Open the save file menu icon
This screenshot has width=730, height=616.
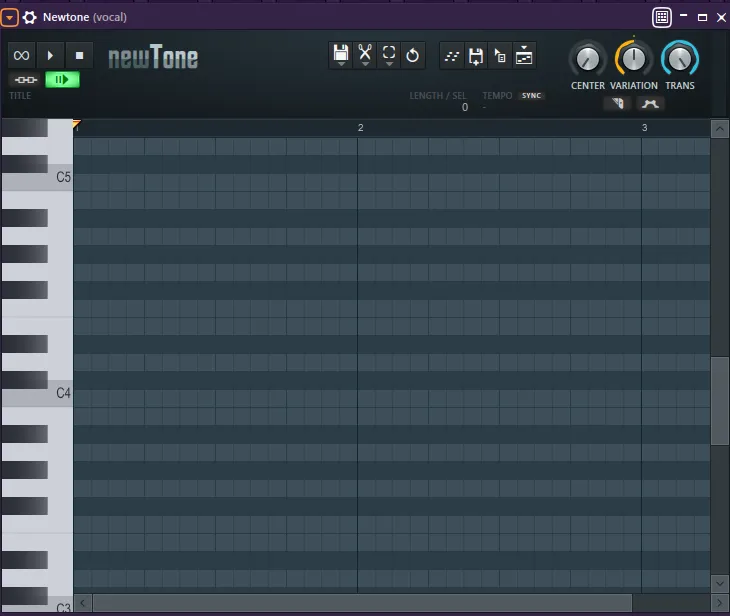(x=341, y=55)
